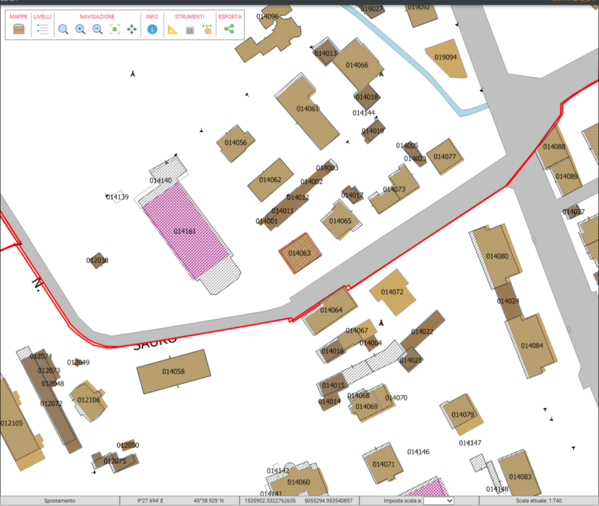Click building 014080 on the map
The height and width of the screenshot is (506, 599).
pos(496,256)
